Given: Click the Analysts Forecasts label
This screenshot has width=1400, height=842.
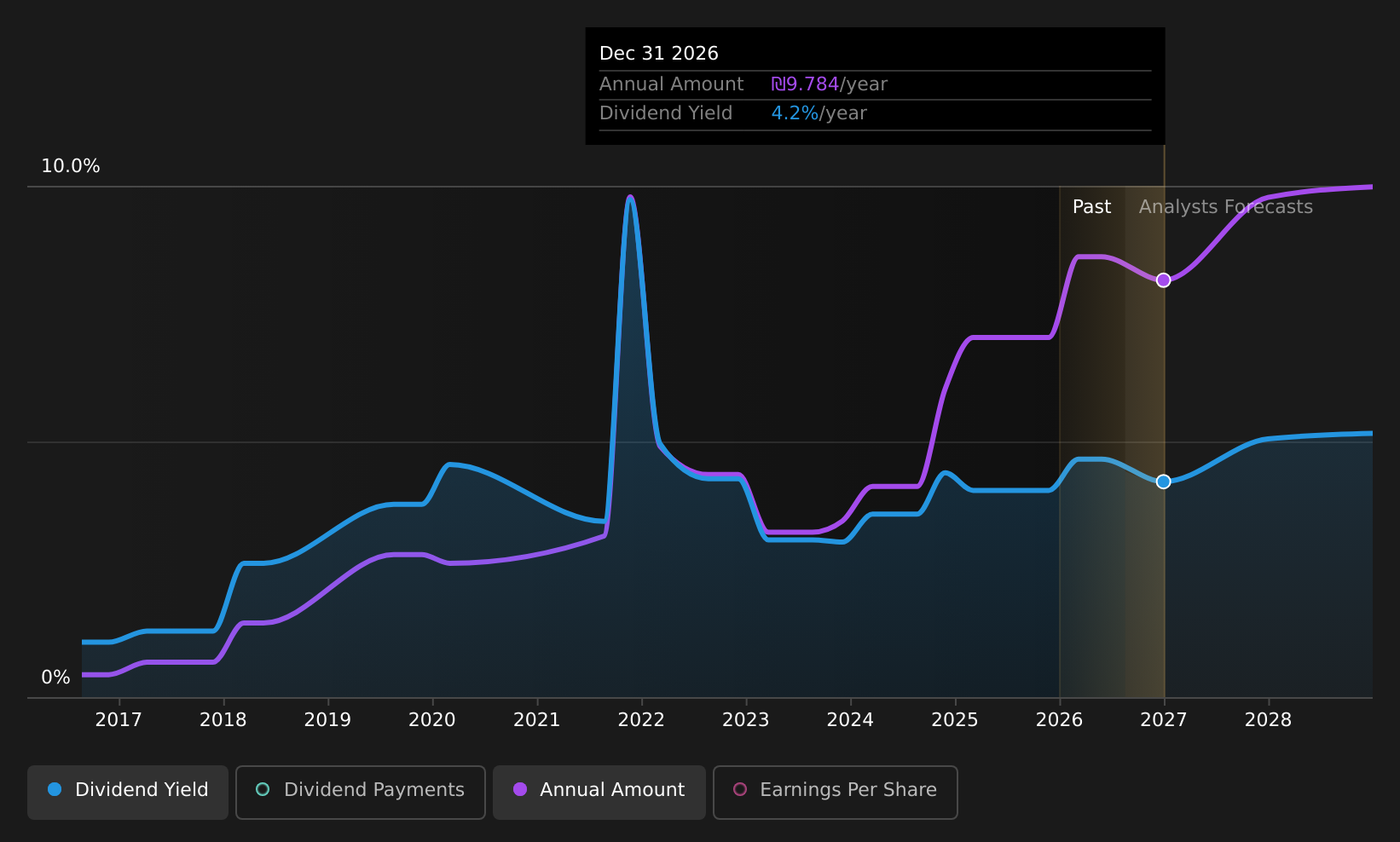Looking at the screenshot, I should 1226,207.
